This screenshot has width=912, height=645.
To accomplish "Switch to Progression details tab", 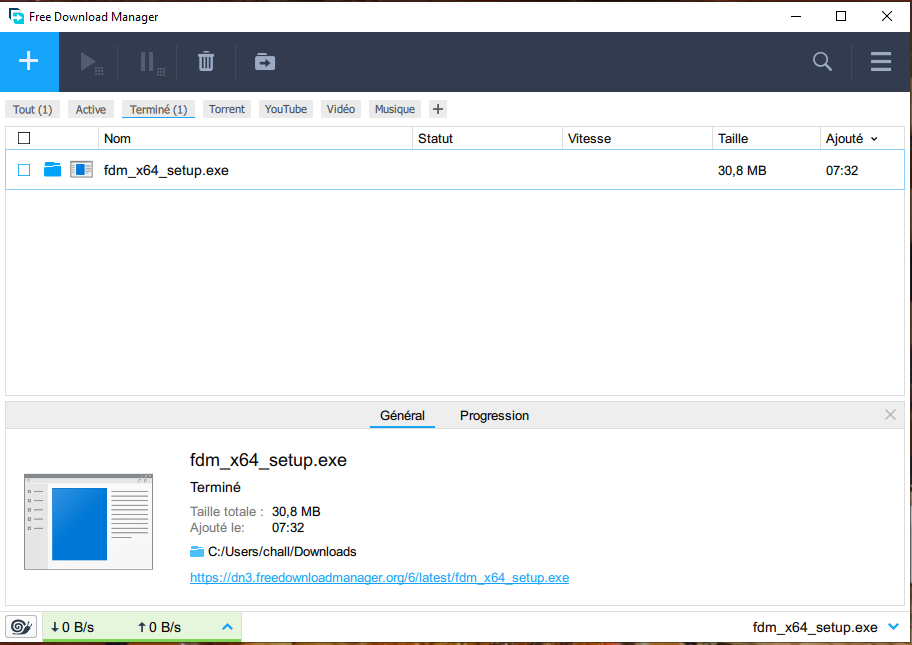I will click(x=494, y=415).
